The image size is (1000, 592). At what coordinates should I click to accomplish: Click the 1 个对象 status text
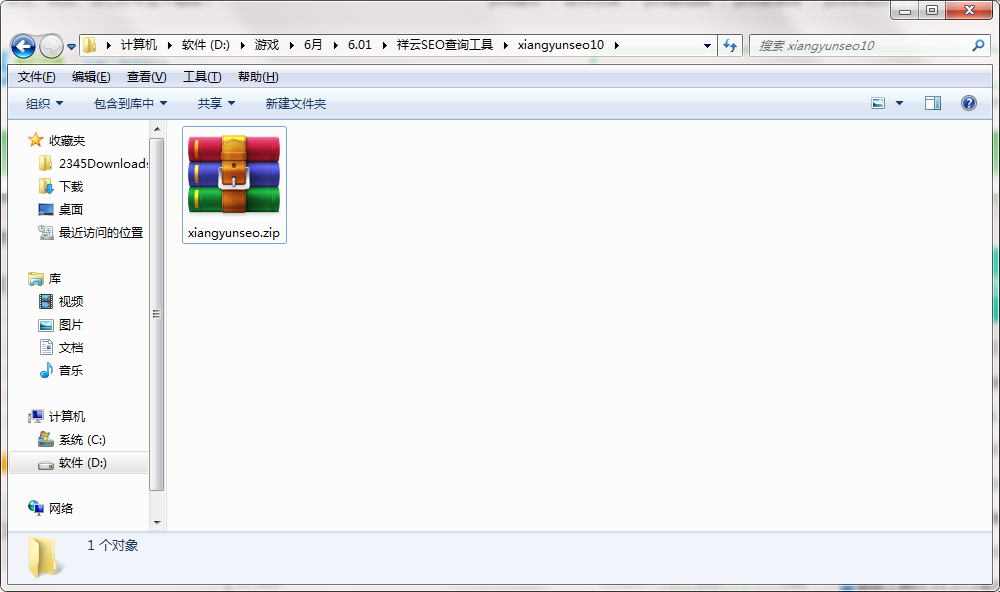point(113,545)
